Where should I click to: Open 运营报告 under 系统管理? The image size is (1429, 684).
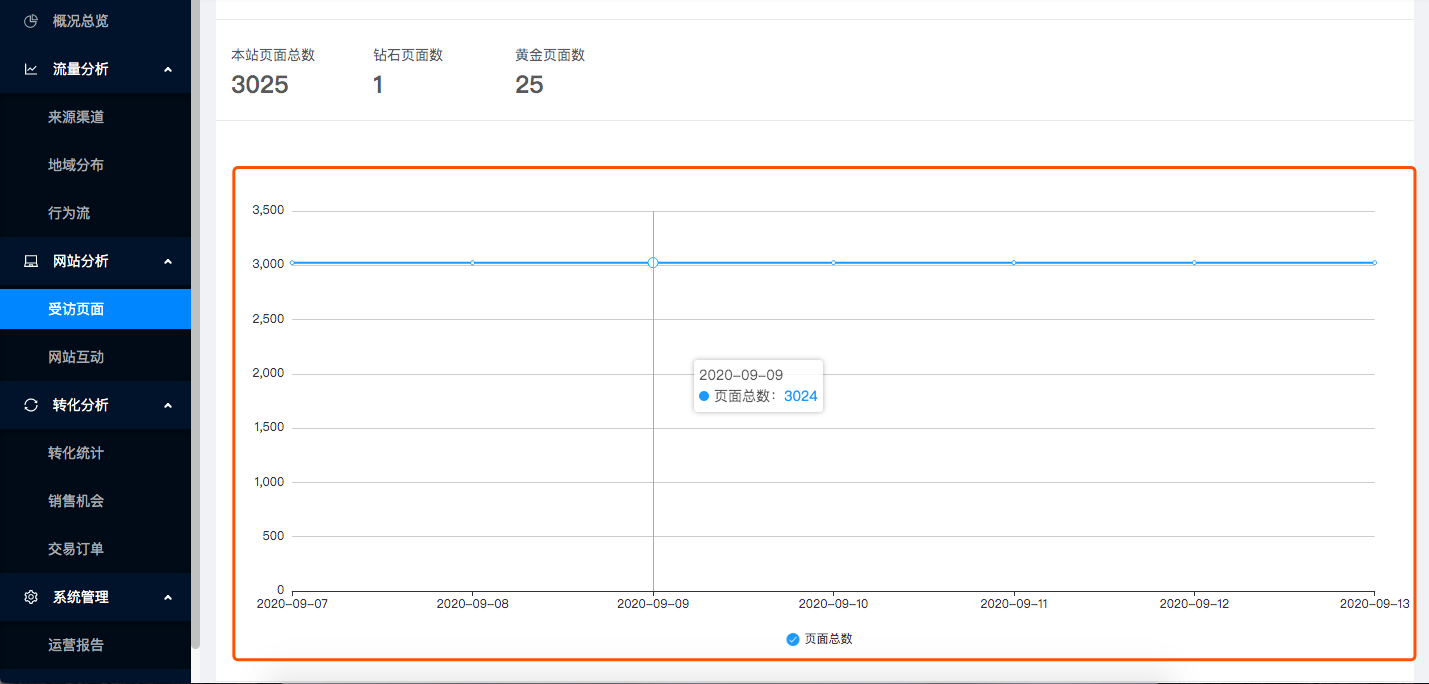(x=76, y=645)
